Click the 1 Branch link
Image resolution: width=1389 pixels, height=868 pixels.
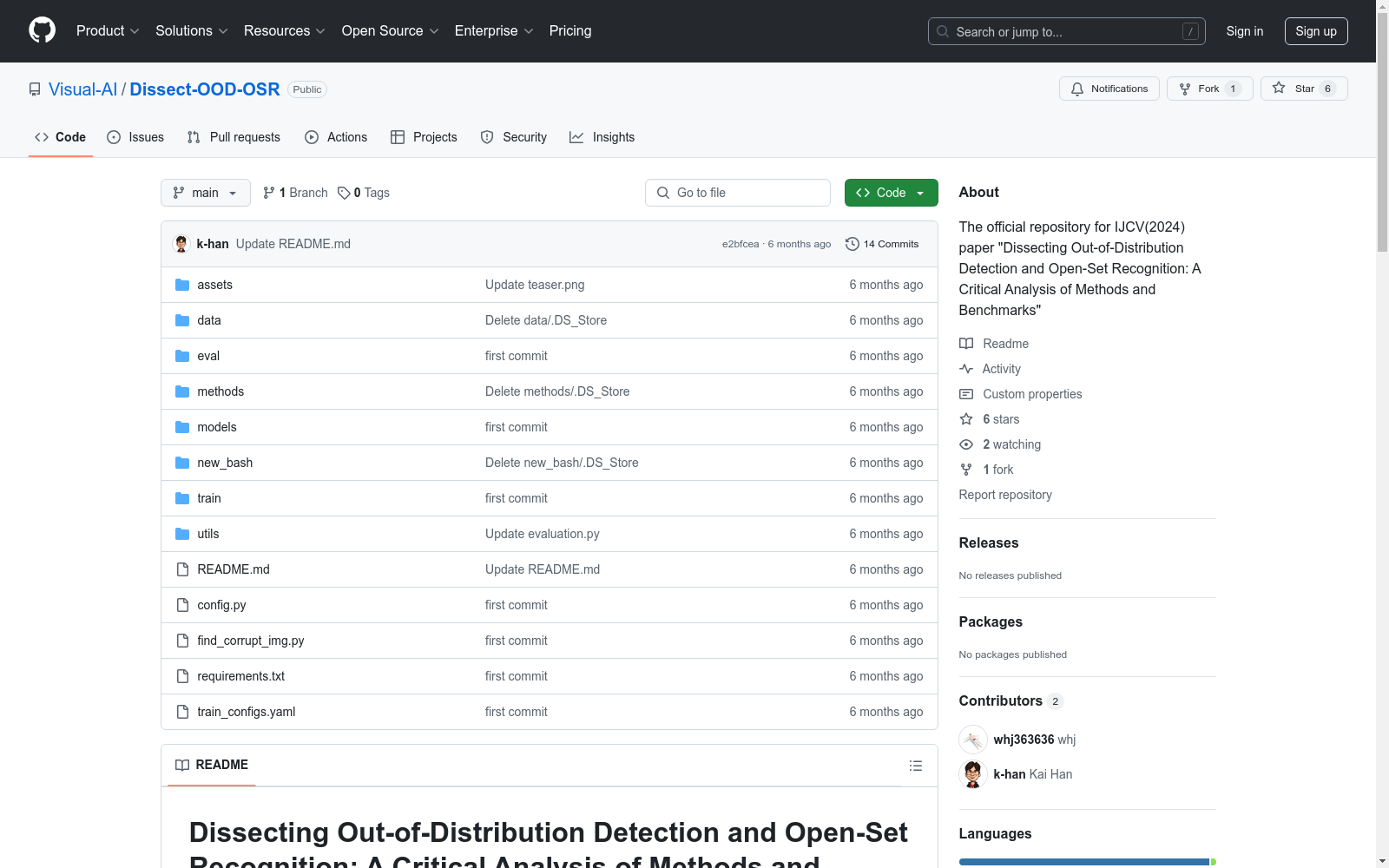[295, 193]
